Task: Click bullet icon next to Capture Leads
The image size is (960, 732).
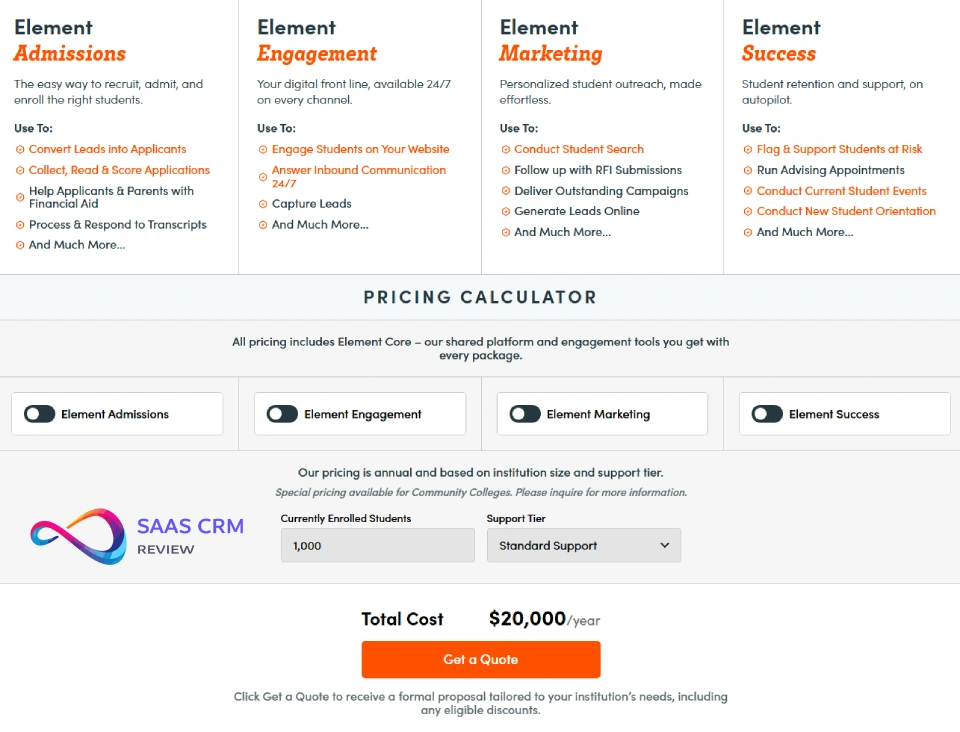Action: pyautogui.click(x=263, y=204)
